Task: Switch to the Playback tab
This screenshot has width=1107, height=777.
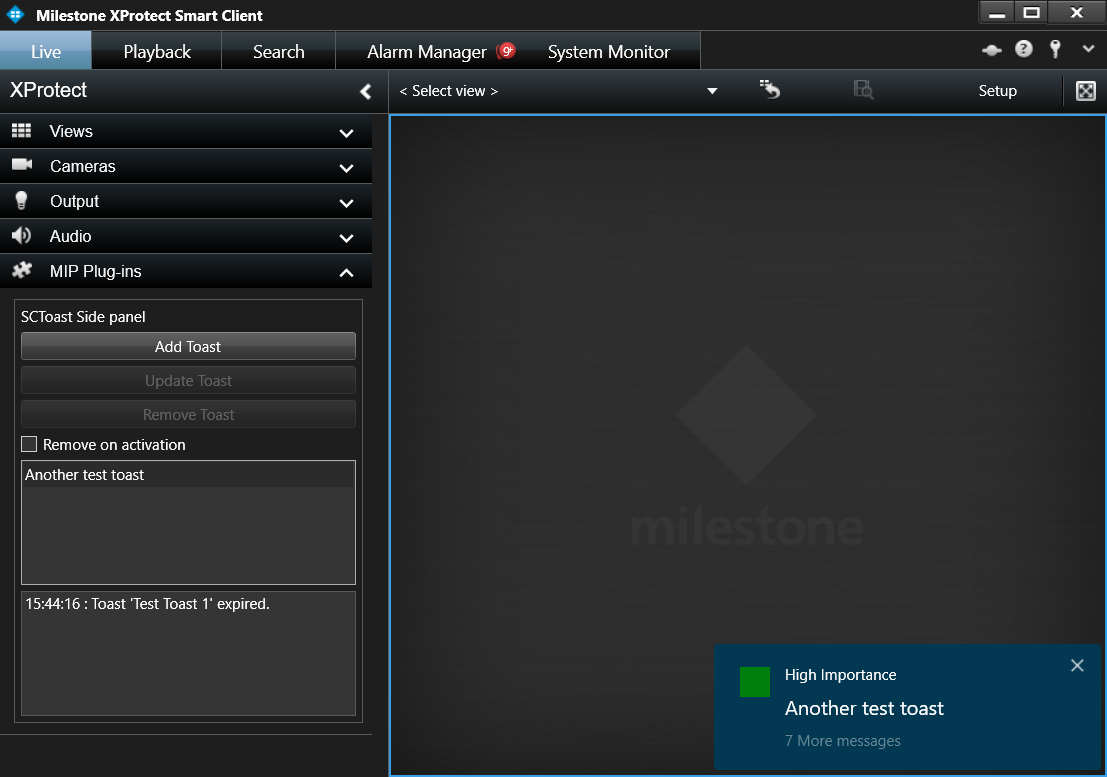Action: pyautogui.click(x=157, y=52)
